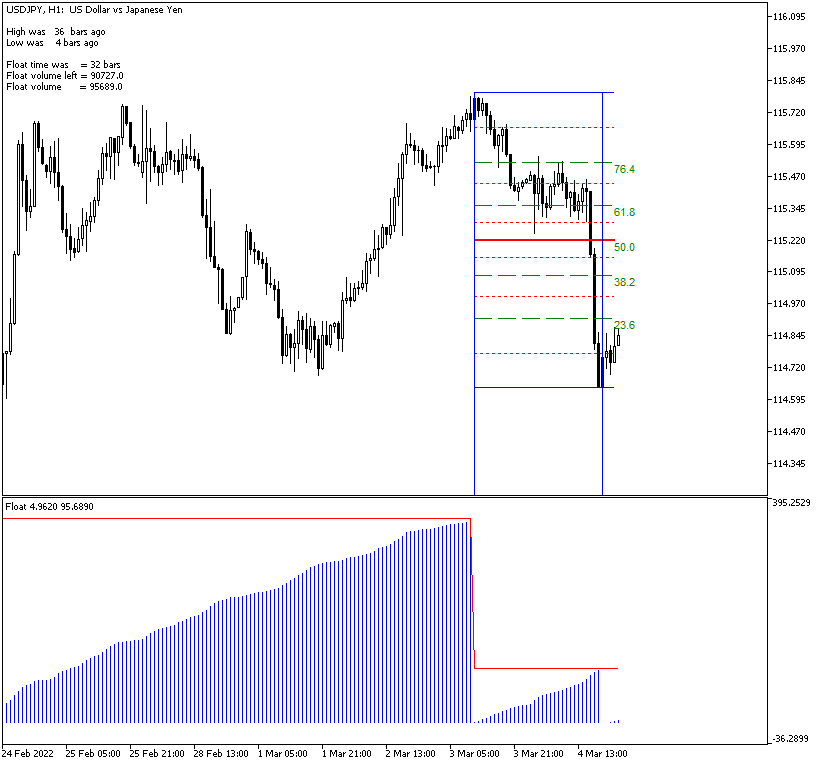Image resolution: width=820 pixels, height=765 pixels.
Task: Click the '28 Feb 13:00' time axis label
Action: pos(221,754)
